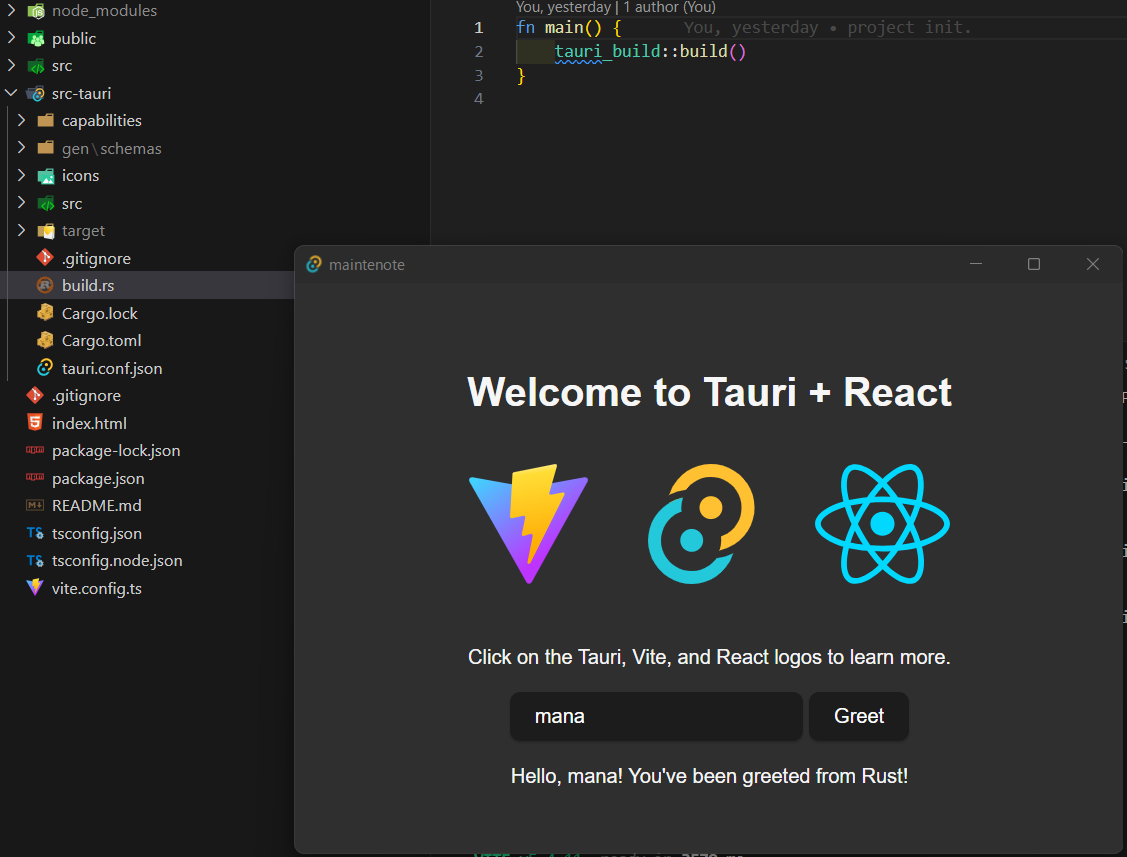Screen dimensions: 1127x857
Task: Click the React logo in maintenote window
Action: click(882, 524)
